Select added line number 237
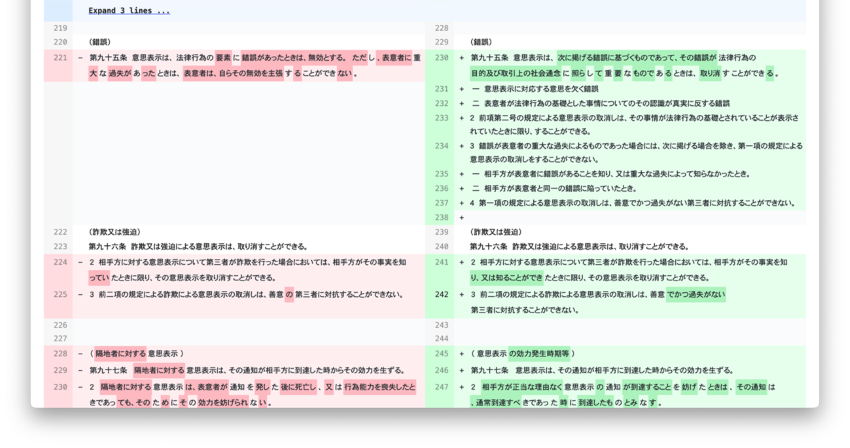Image resolution: width=850 pixels, height=448 pixels. click(441, 203)
